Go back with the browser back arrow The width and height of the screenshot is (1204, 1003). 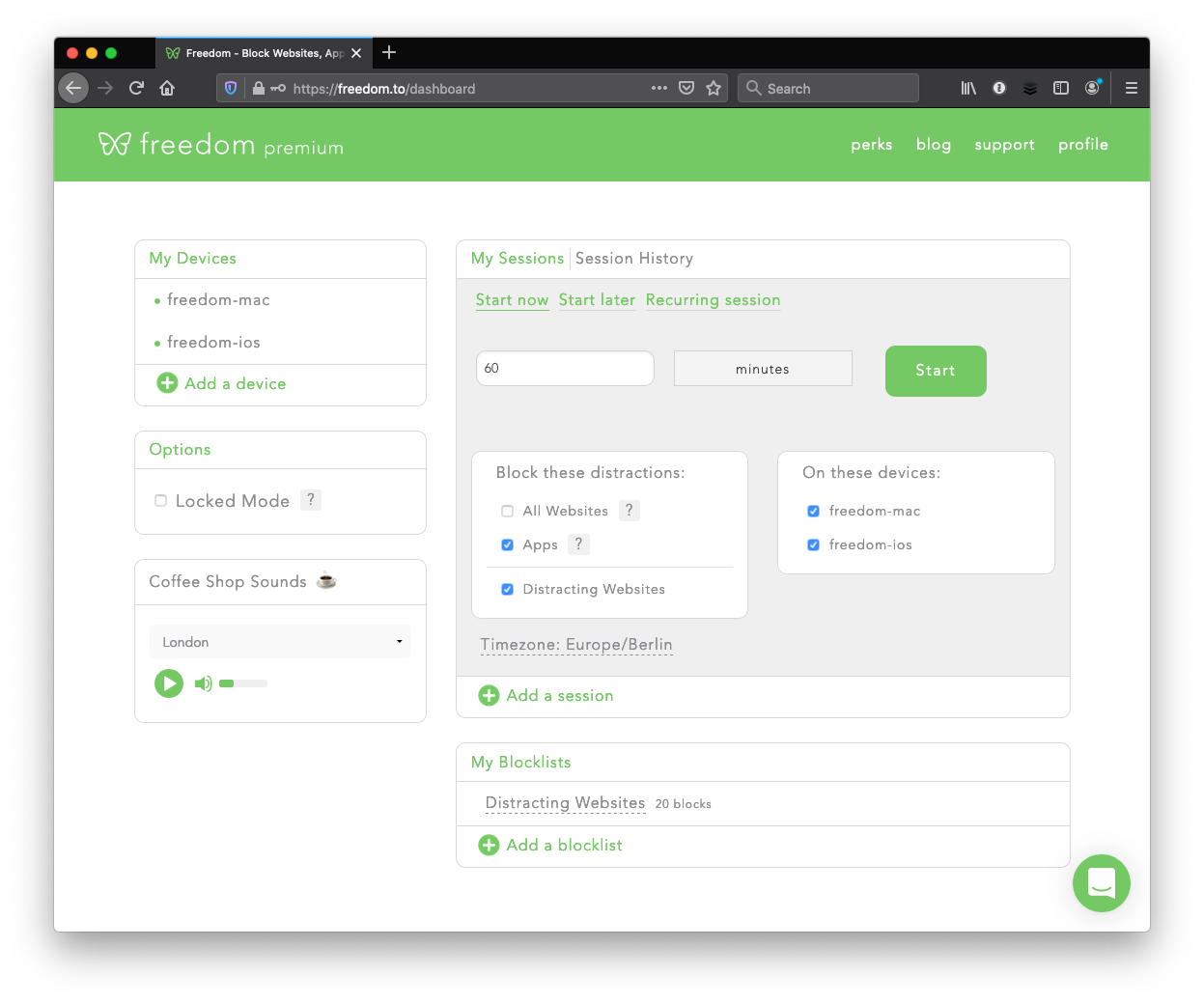73,88
